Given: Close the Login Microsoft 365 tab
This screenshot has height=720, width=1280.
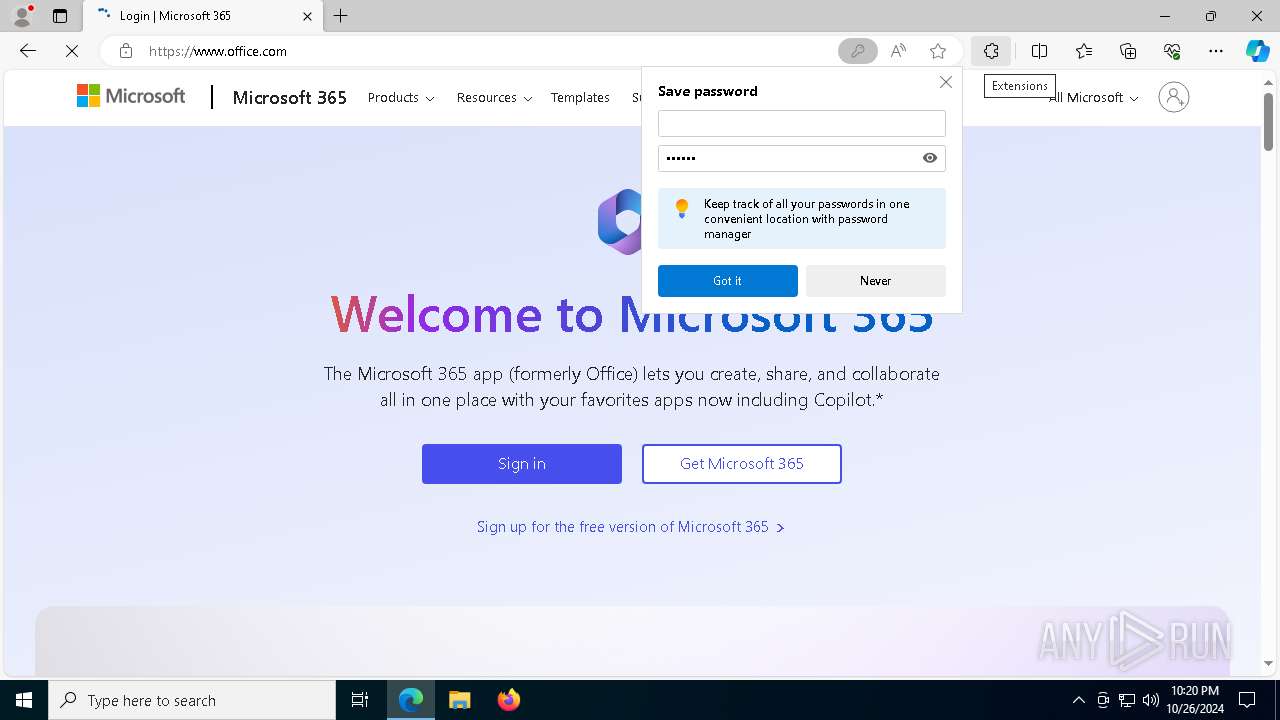Looking at the screenshot, I should click(x=307, y=16).
